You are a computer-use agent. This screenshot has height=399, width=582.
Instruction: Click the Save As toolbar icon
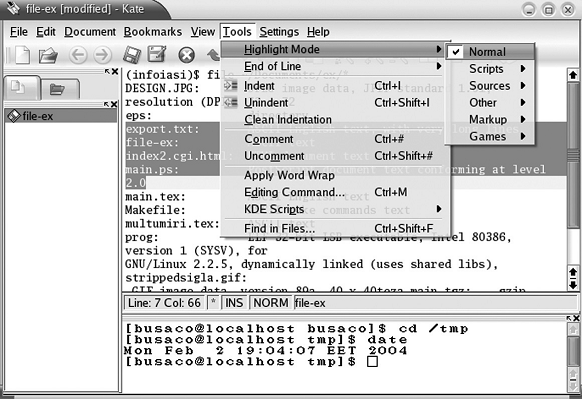[x=157, y=54]
